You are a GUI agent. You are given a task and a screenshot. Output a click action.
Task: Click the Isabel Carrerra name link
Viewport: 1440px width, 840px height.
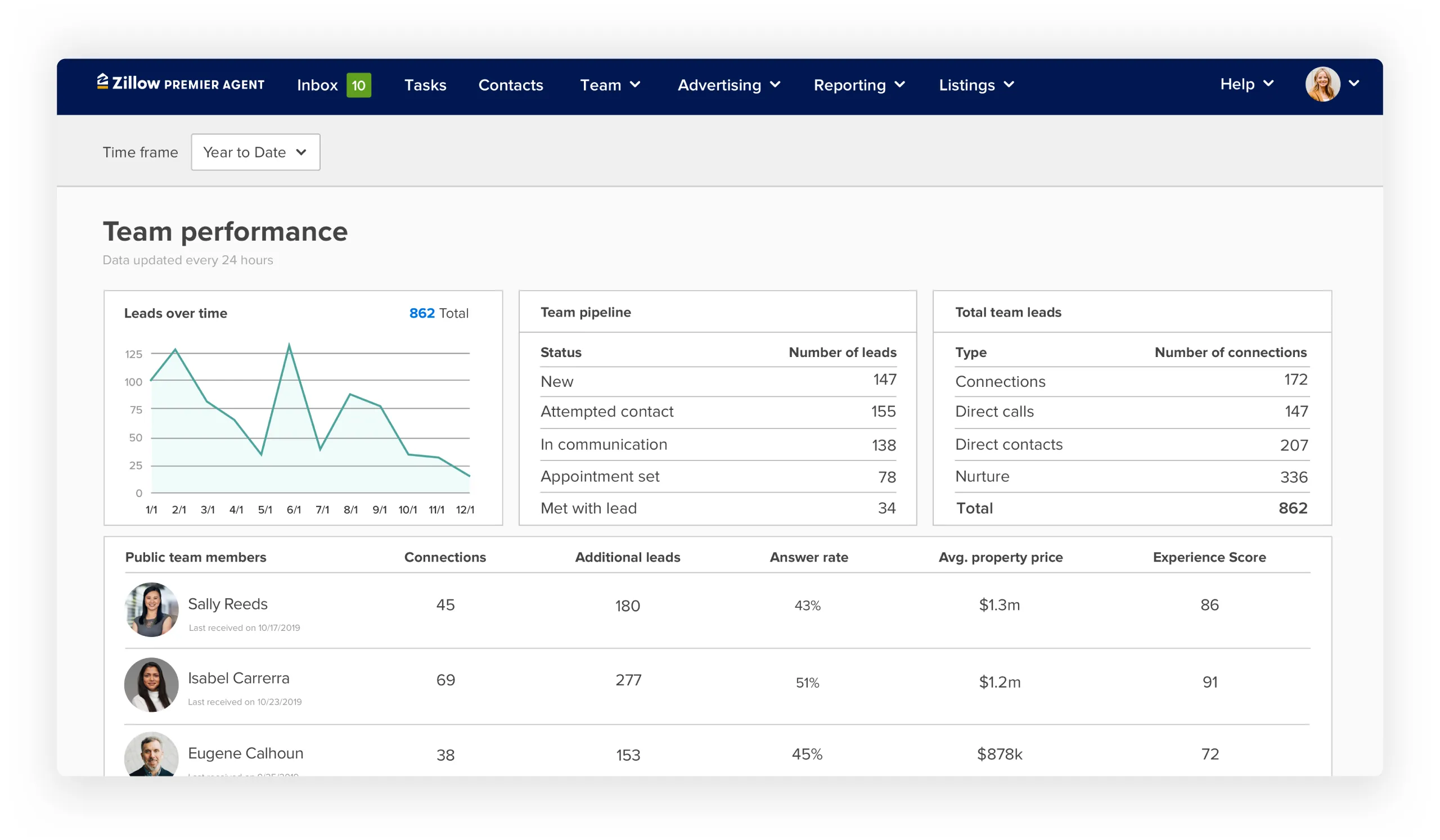click(x=238, y=678)
